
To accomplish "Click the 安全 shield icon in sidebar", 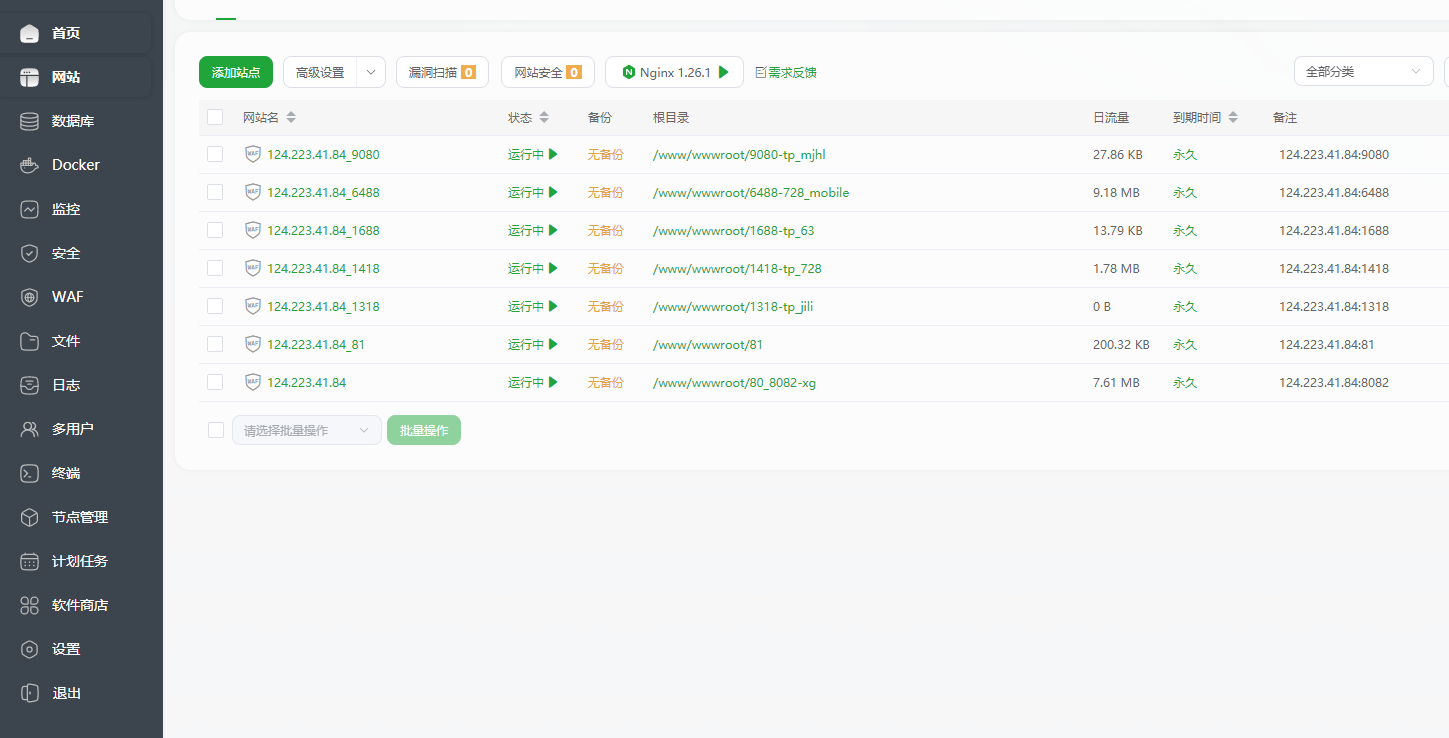I will pyautogui.click(x=30, y=253).
